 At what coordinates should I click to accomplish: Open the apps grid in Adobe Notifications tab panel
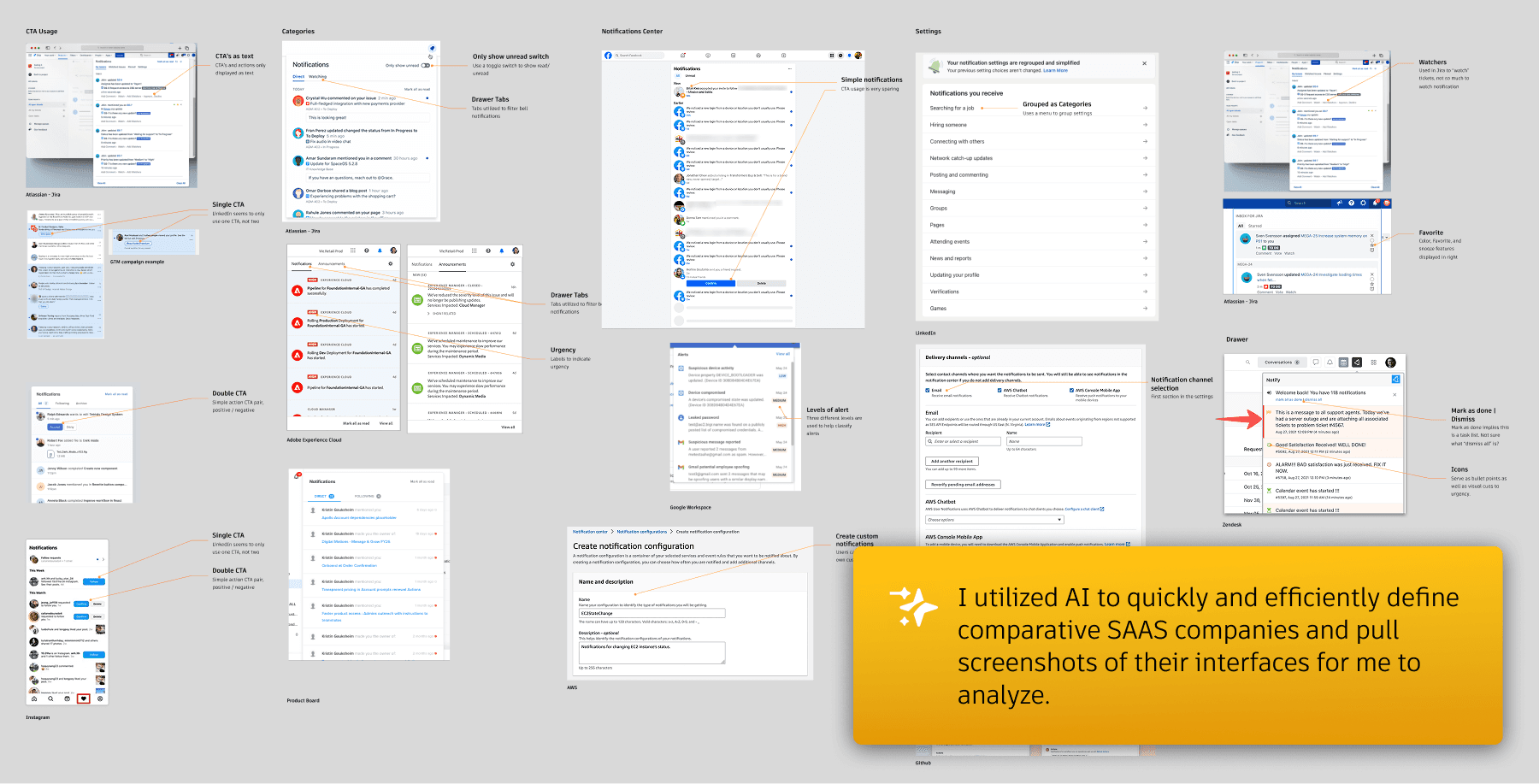(x=353, y=251)
